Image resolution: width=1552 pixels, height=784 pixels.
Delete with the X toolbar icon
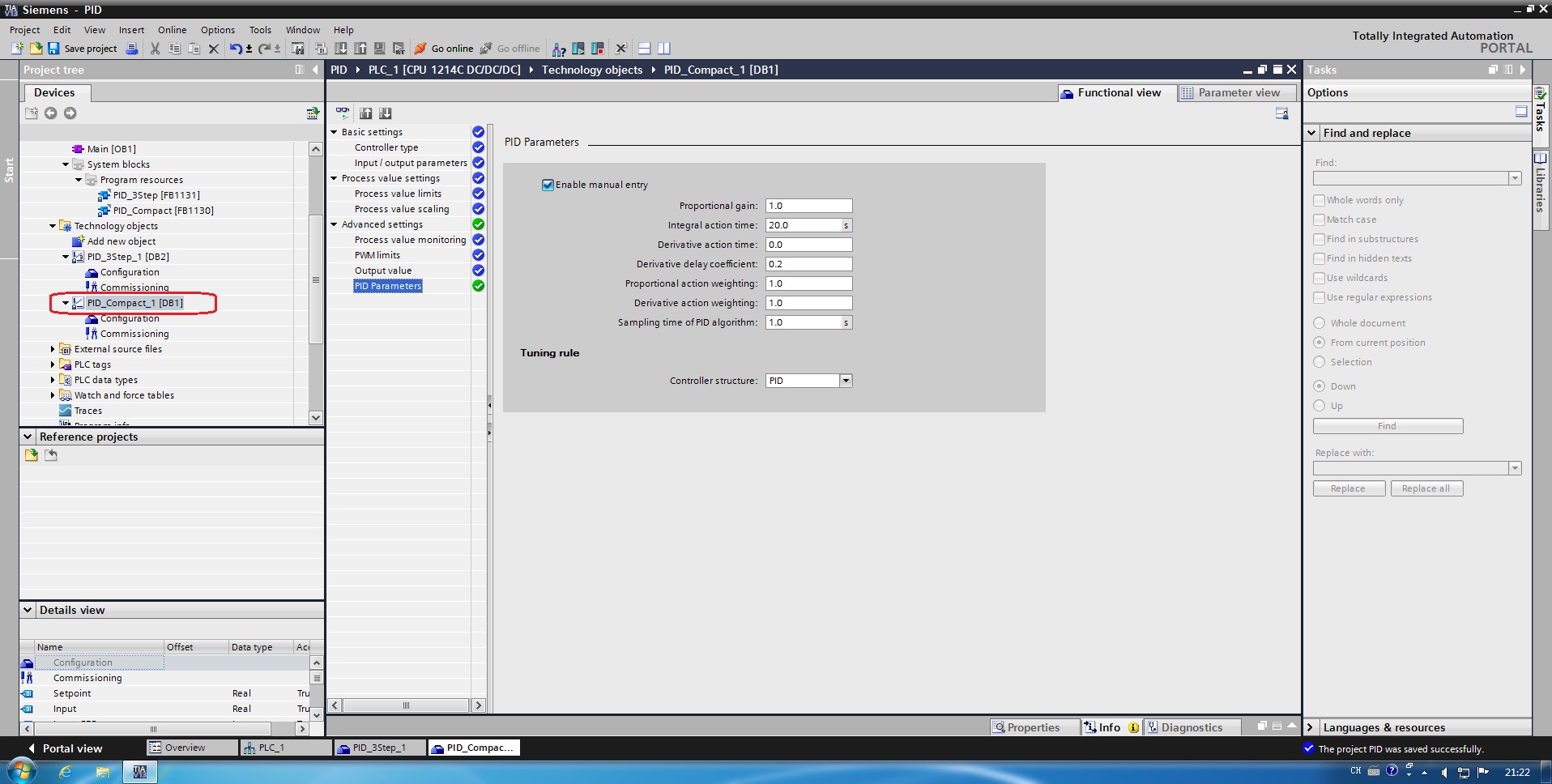point(214,49)
